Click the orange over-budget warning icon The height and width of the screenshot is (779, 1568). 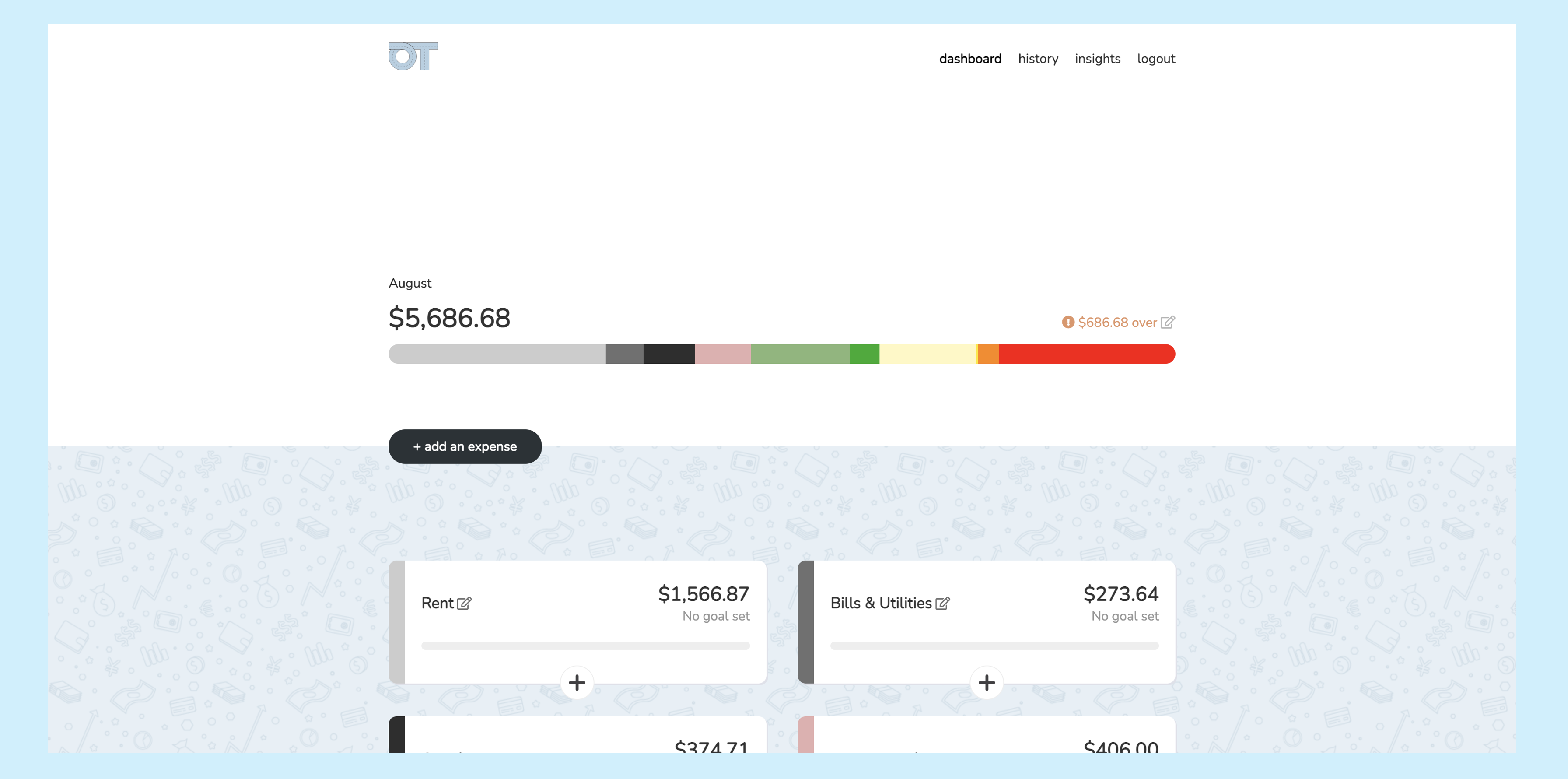click(x=1067, y=322)
